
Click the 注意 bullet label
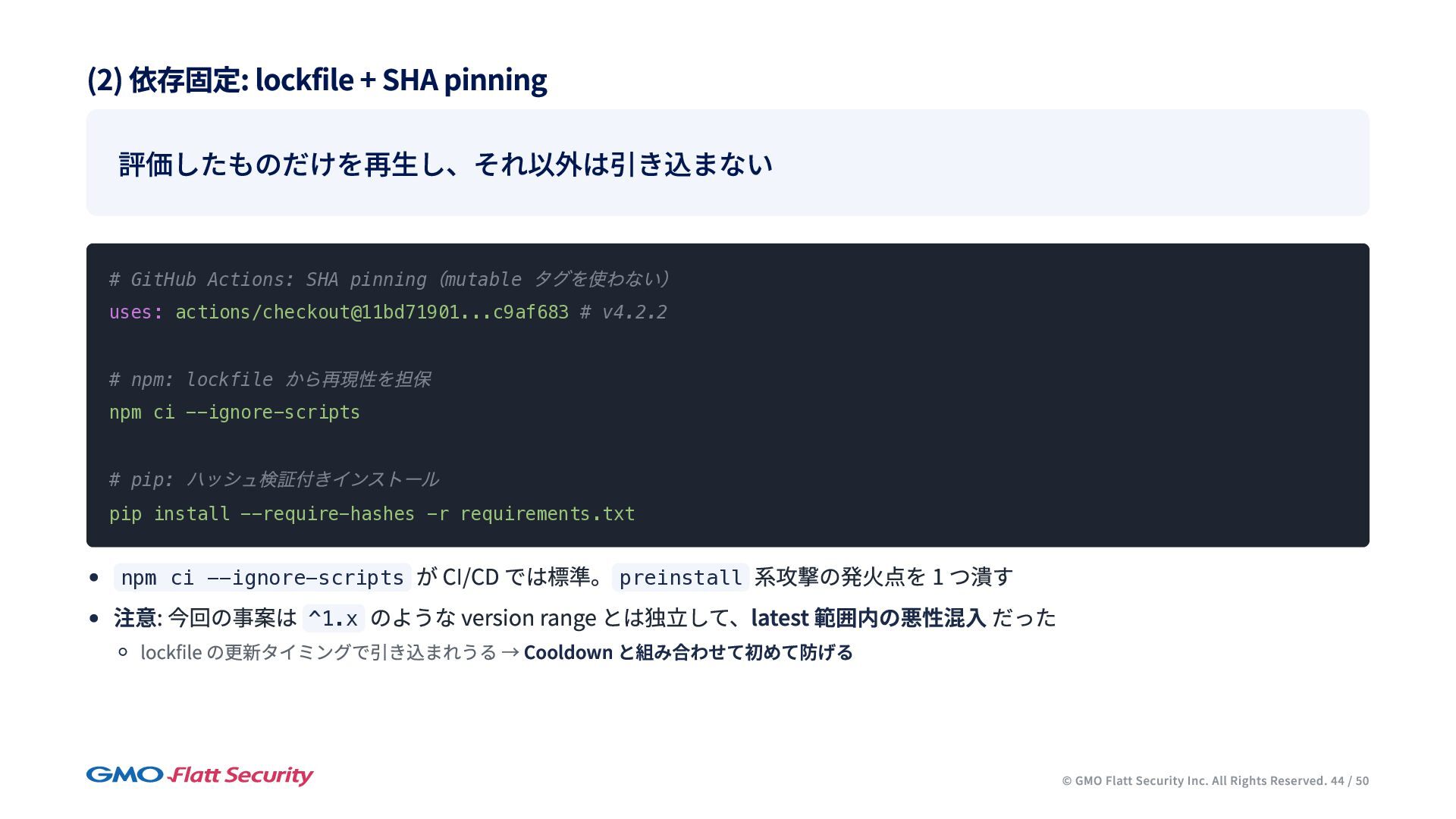click(135, 618)
